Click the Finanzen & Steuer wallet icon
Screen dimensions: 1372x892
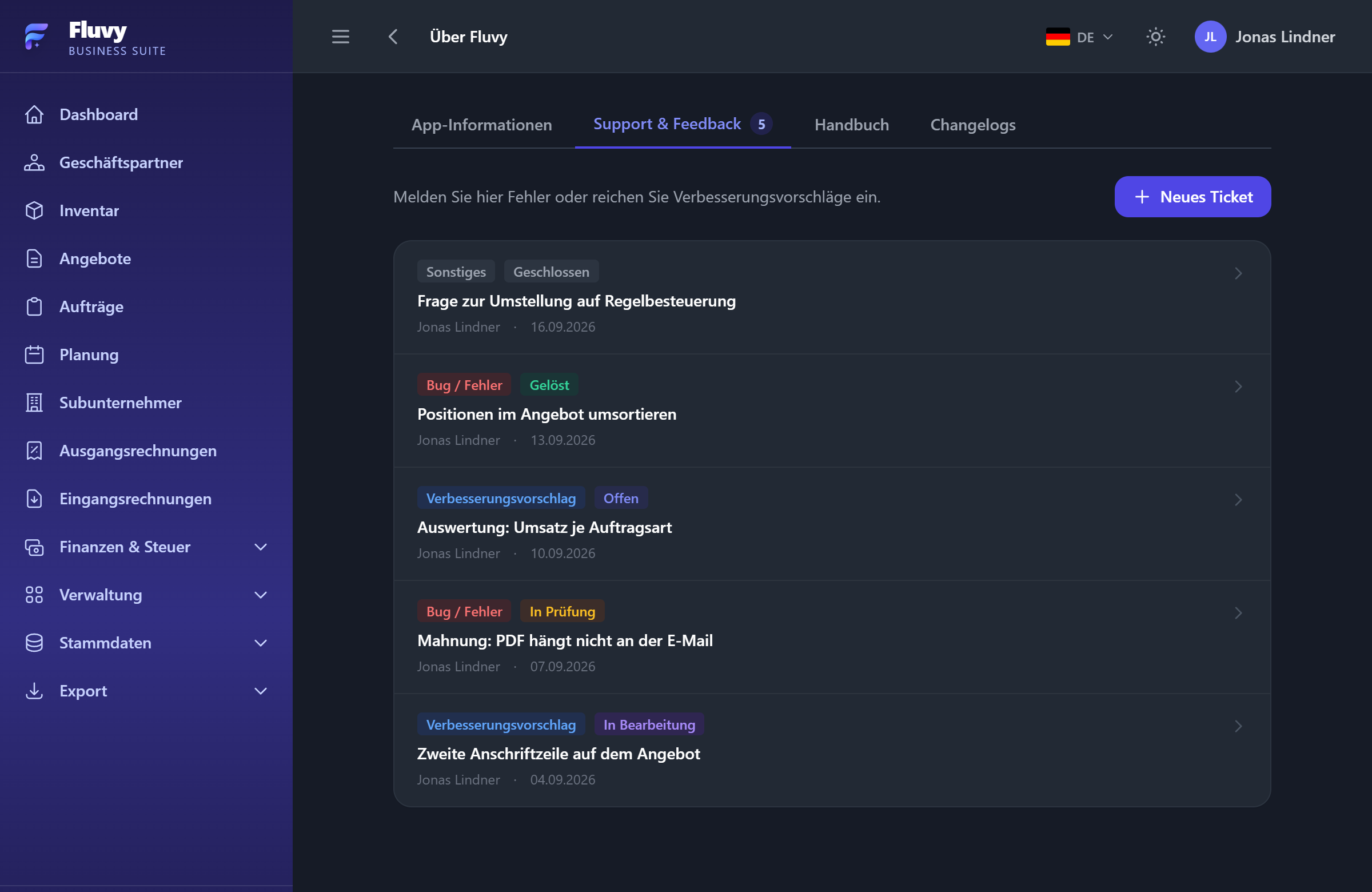pyautogui.click(x=34, y=547)
